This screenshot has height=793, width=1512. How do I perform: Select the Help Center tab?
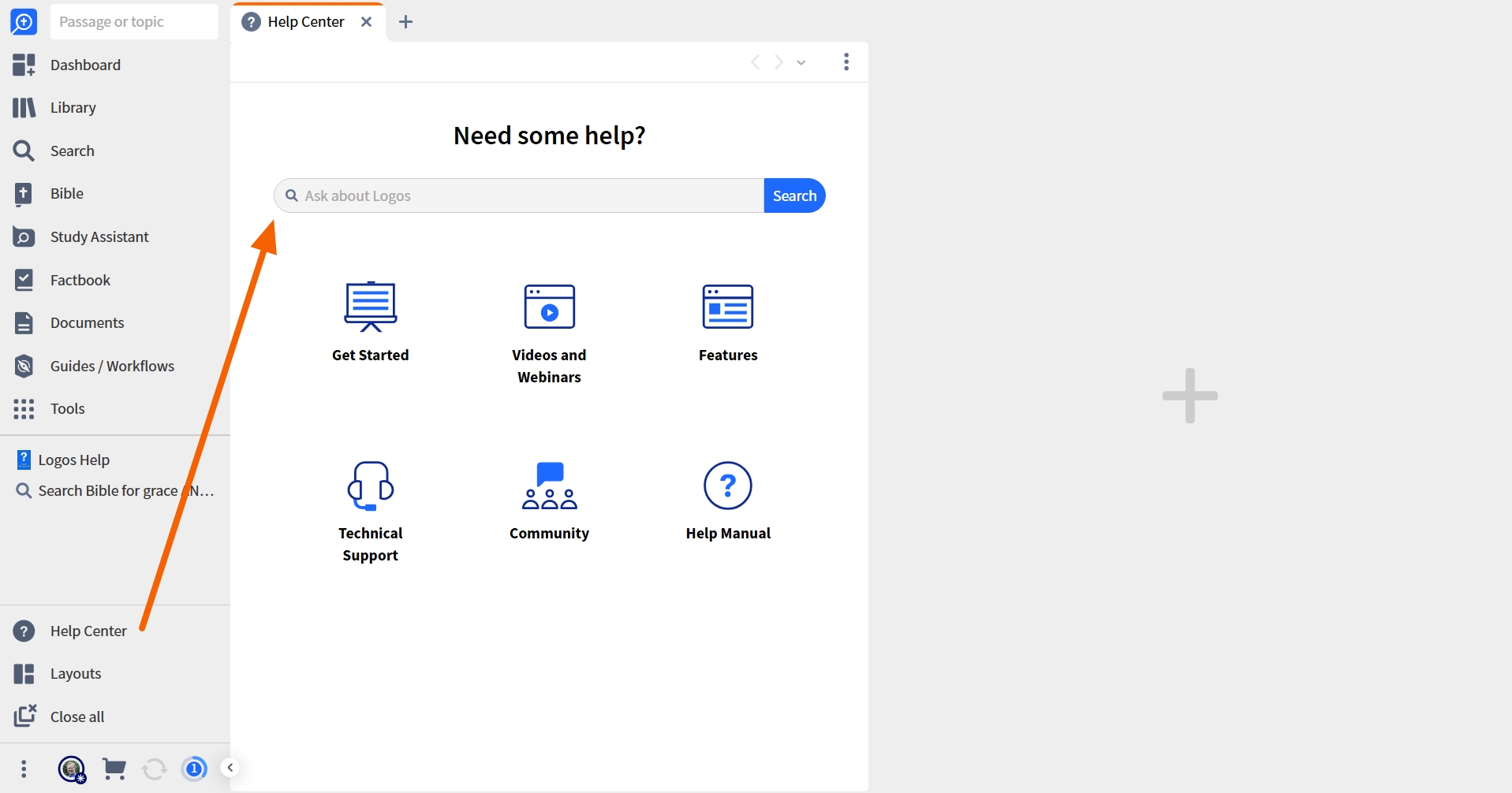306,22
